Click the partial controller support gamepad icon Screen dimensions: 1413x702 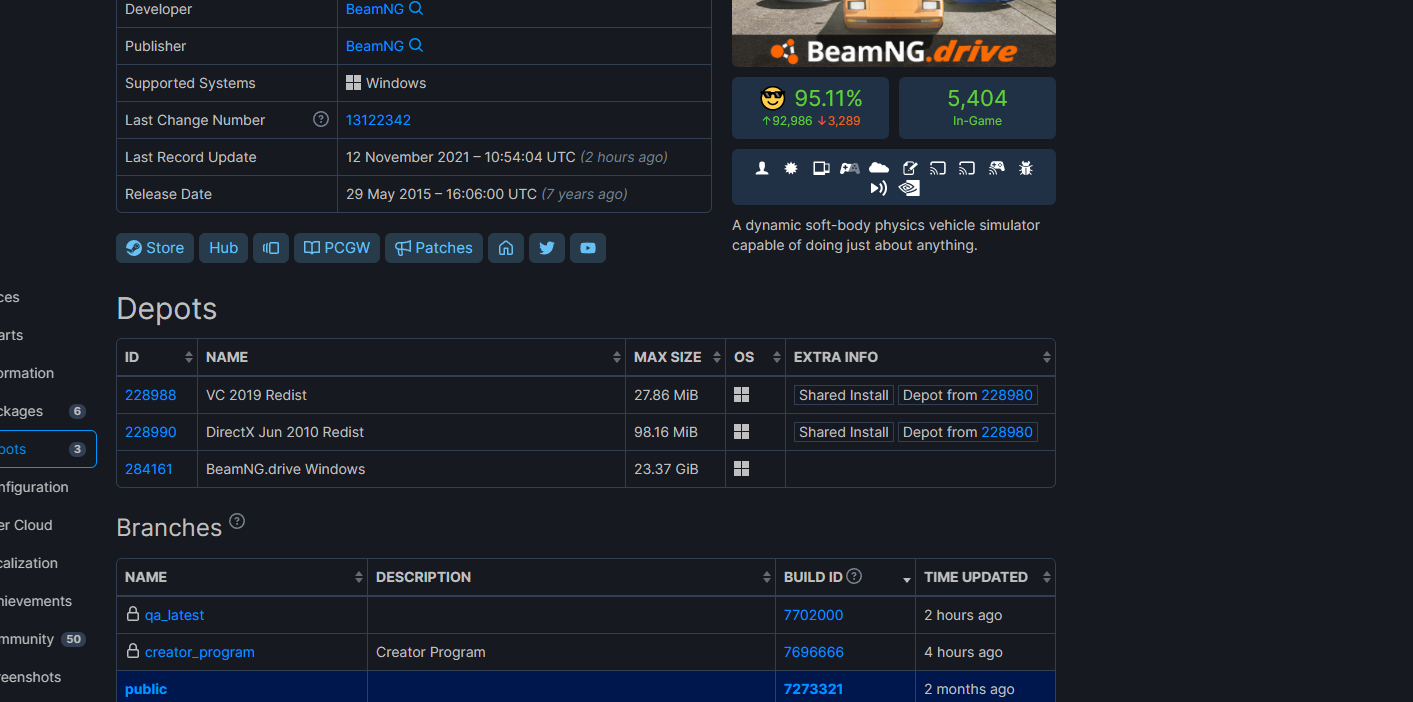coord(850,168)
